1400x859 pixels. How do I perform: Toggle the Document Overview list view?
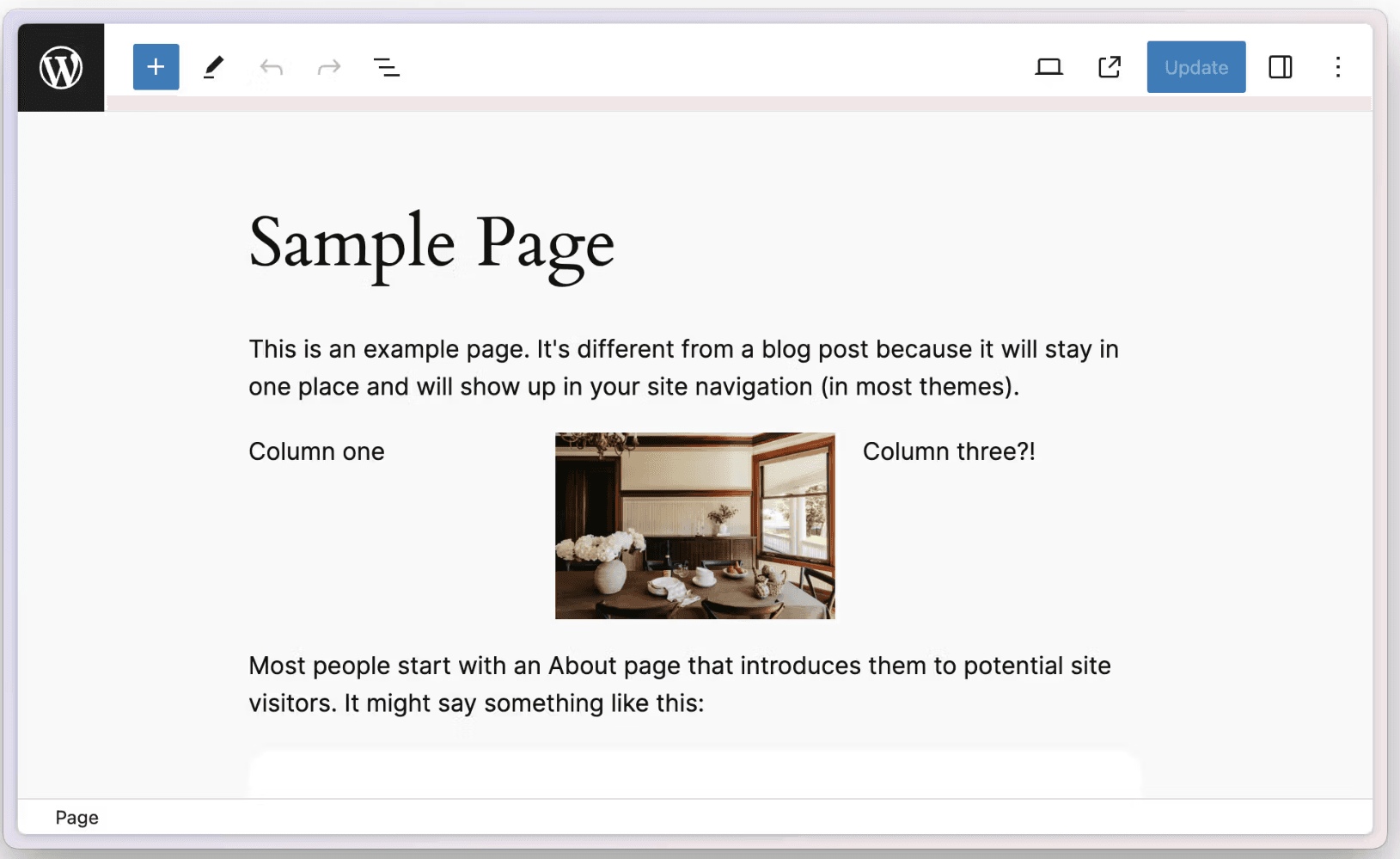387,67
